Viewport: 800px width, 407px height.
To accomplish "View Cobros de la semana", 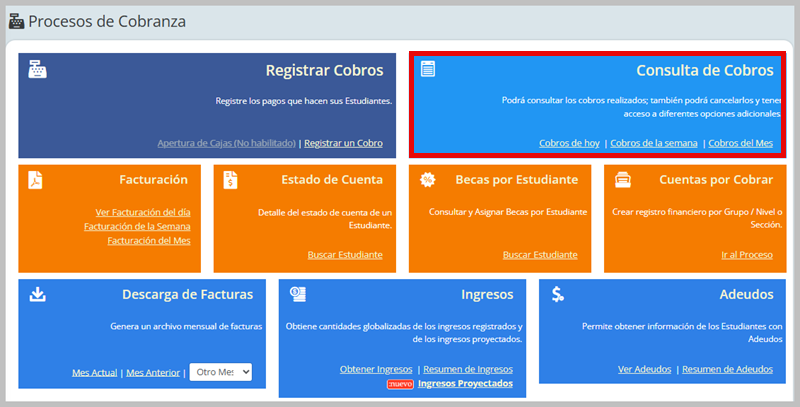I will click(x=653, y=143).
